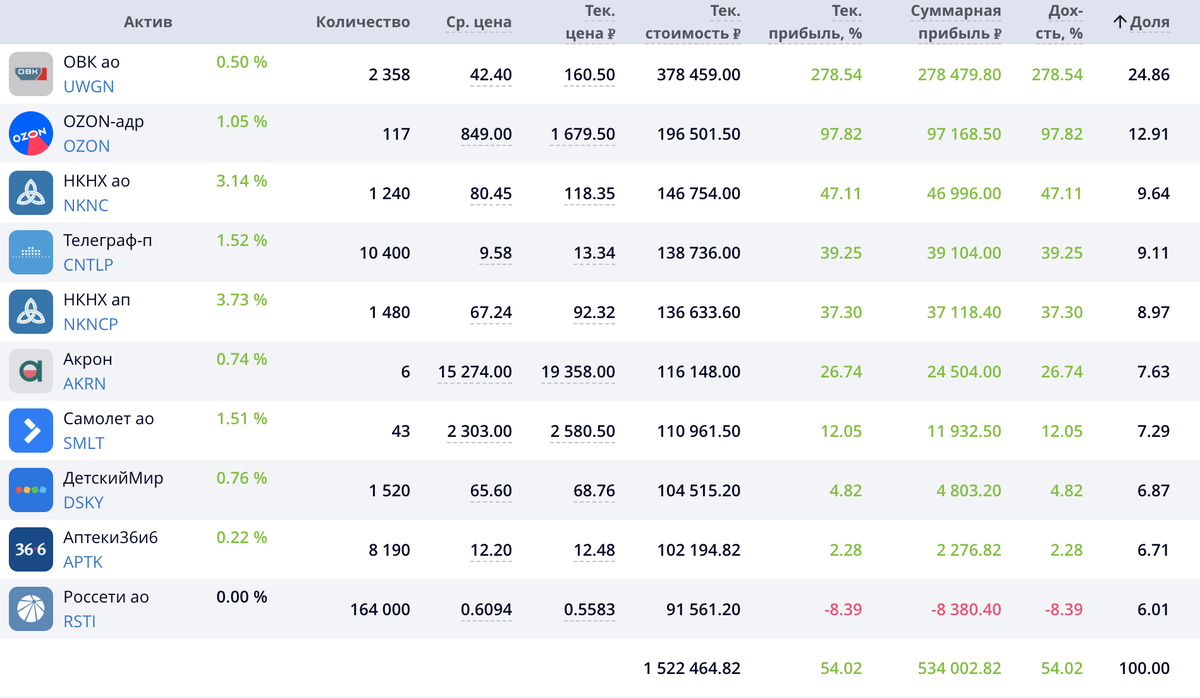Click OZON average price 849.00
Screen dimensions: 1200x698
click(x=486, y=134)
